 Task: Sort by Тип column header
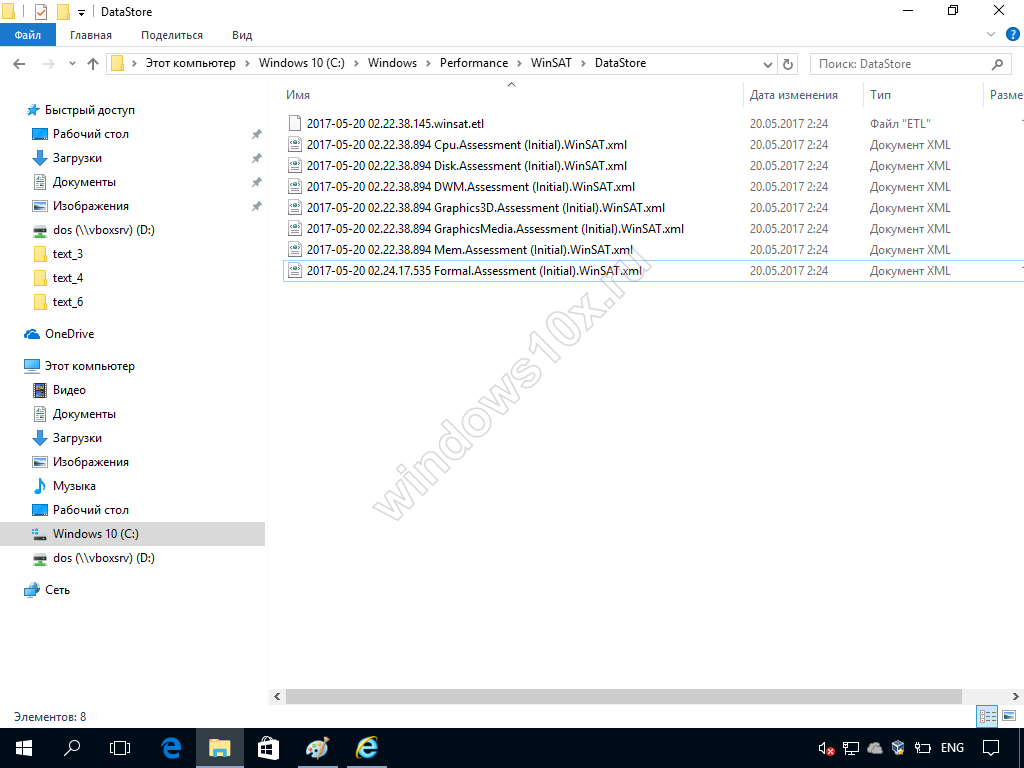click(x=880, y=95)
